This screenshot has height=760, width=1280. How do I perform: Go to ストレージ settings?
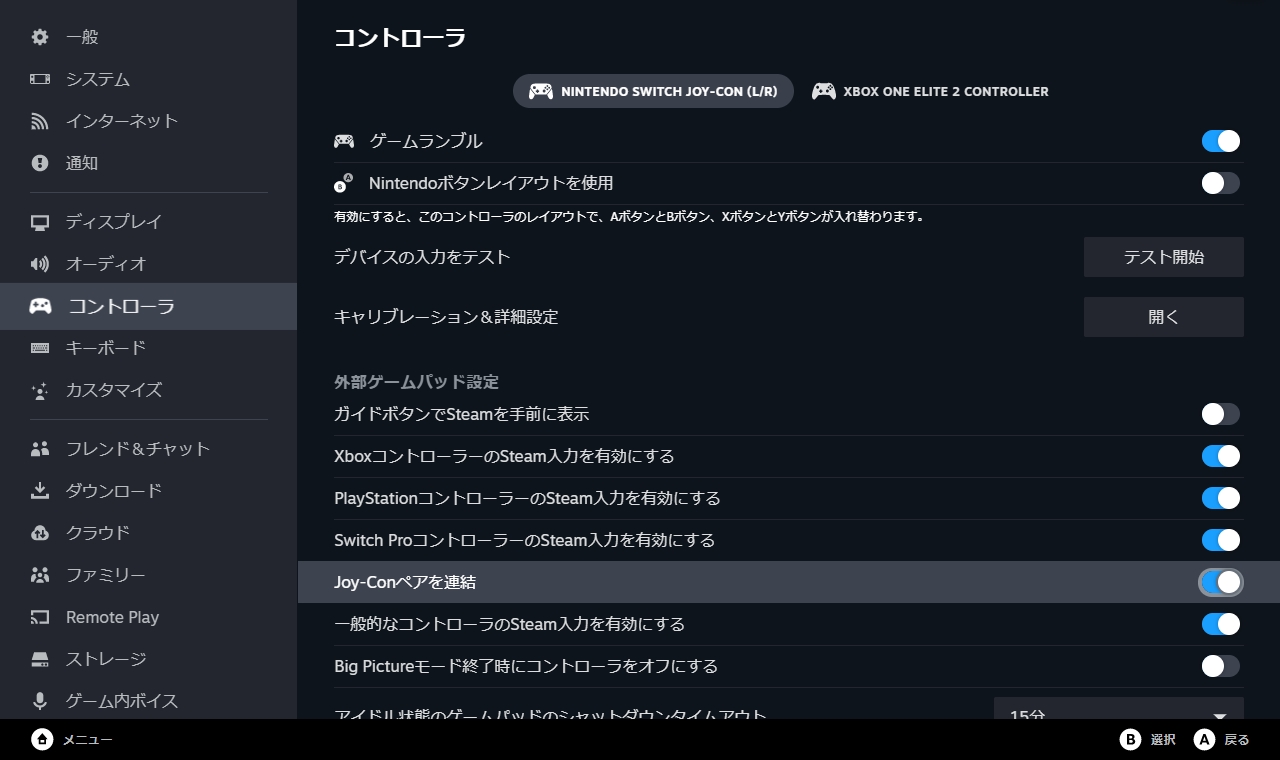point(148,659)
